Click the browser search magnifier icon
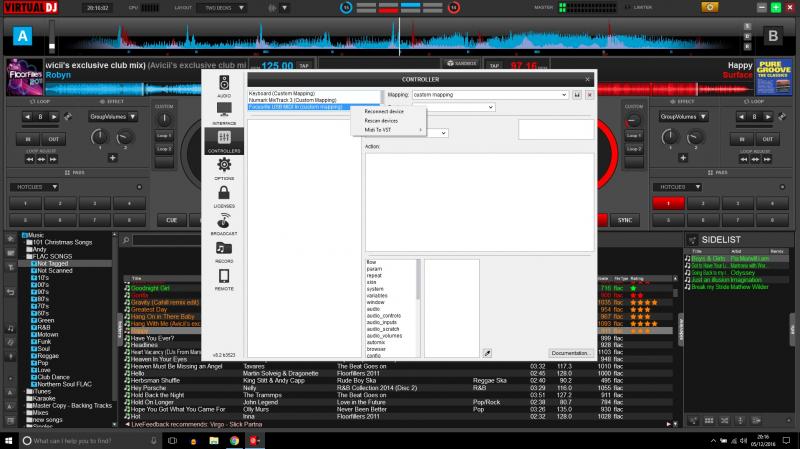 point(126,240)
